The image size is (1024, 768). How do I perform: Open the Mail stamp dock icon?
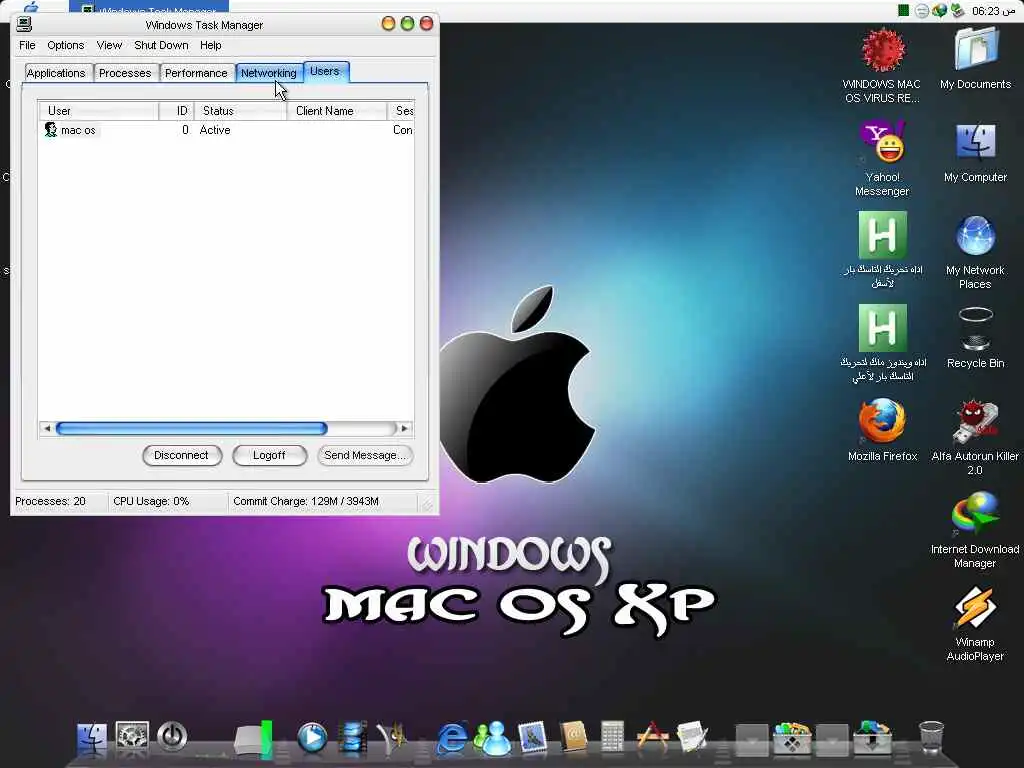pos(533,738)
